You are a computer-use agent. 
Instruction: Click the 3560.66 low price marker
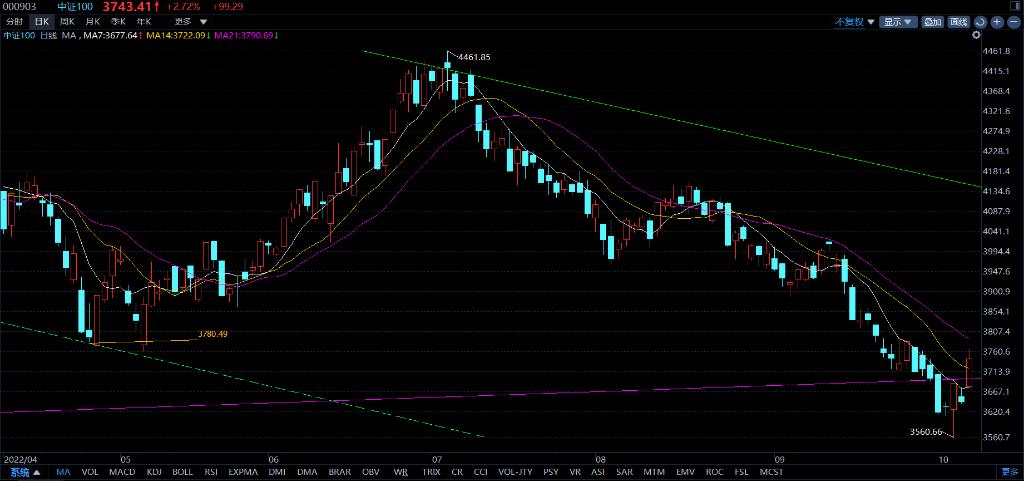[927, 432]
